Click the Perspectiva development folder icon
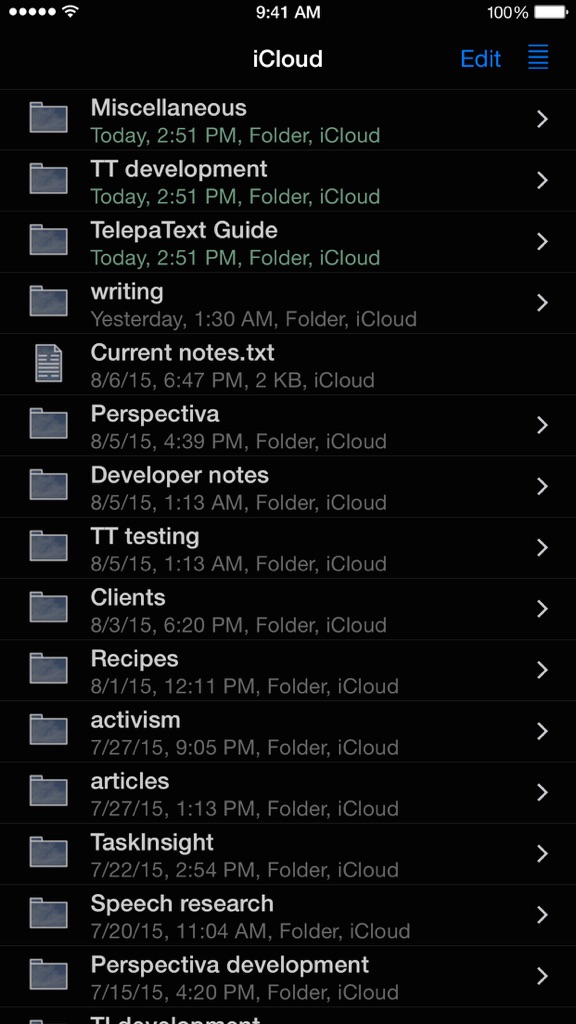Screen dimensions: 576x1024 coord(48,974)
